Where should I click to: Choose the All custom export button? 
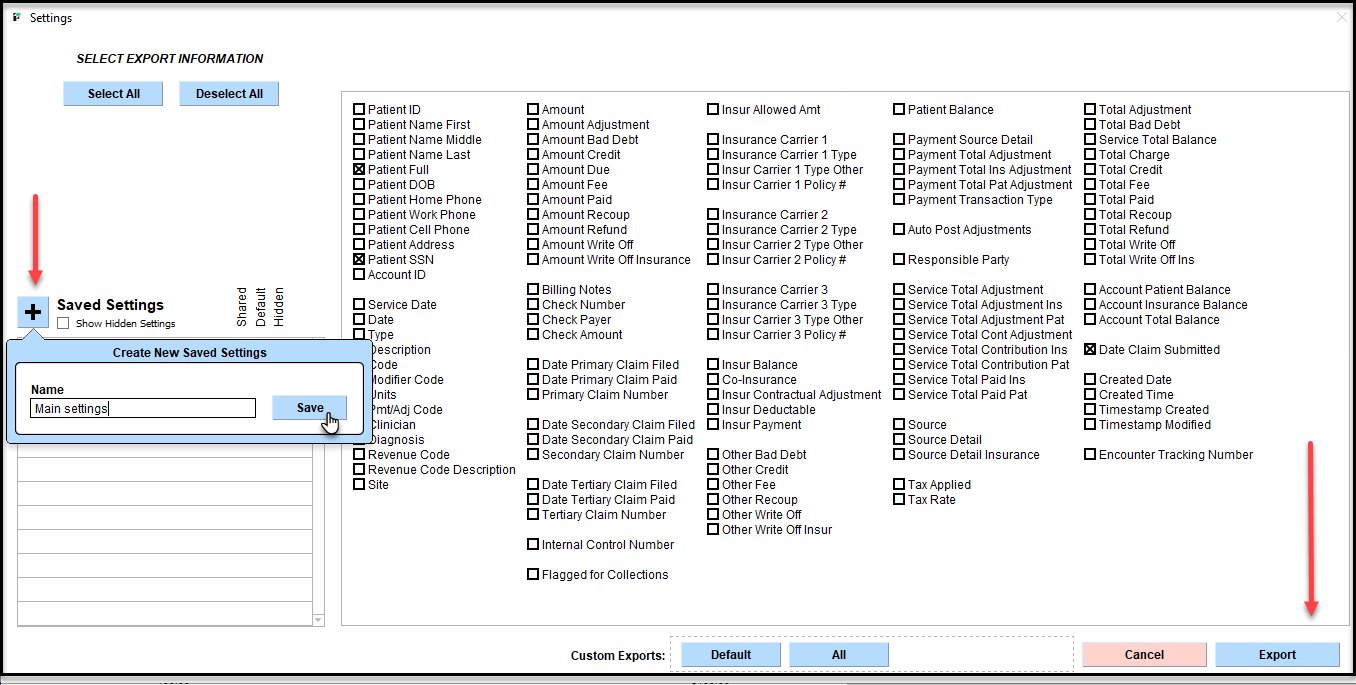[838, 655]
